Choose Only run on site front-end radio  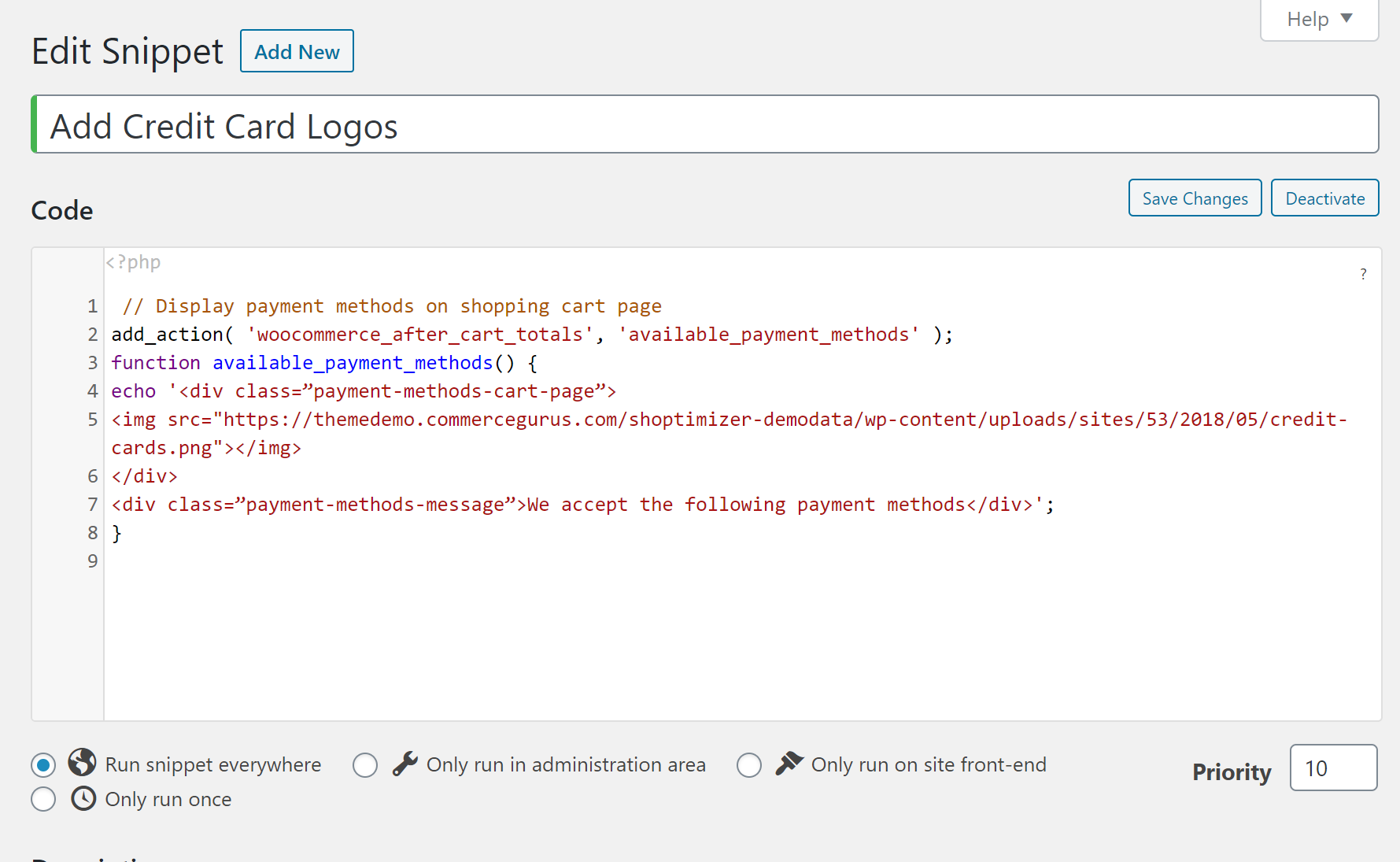point(749,765)
